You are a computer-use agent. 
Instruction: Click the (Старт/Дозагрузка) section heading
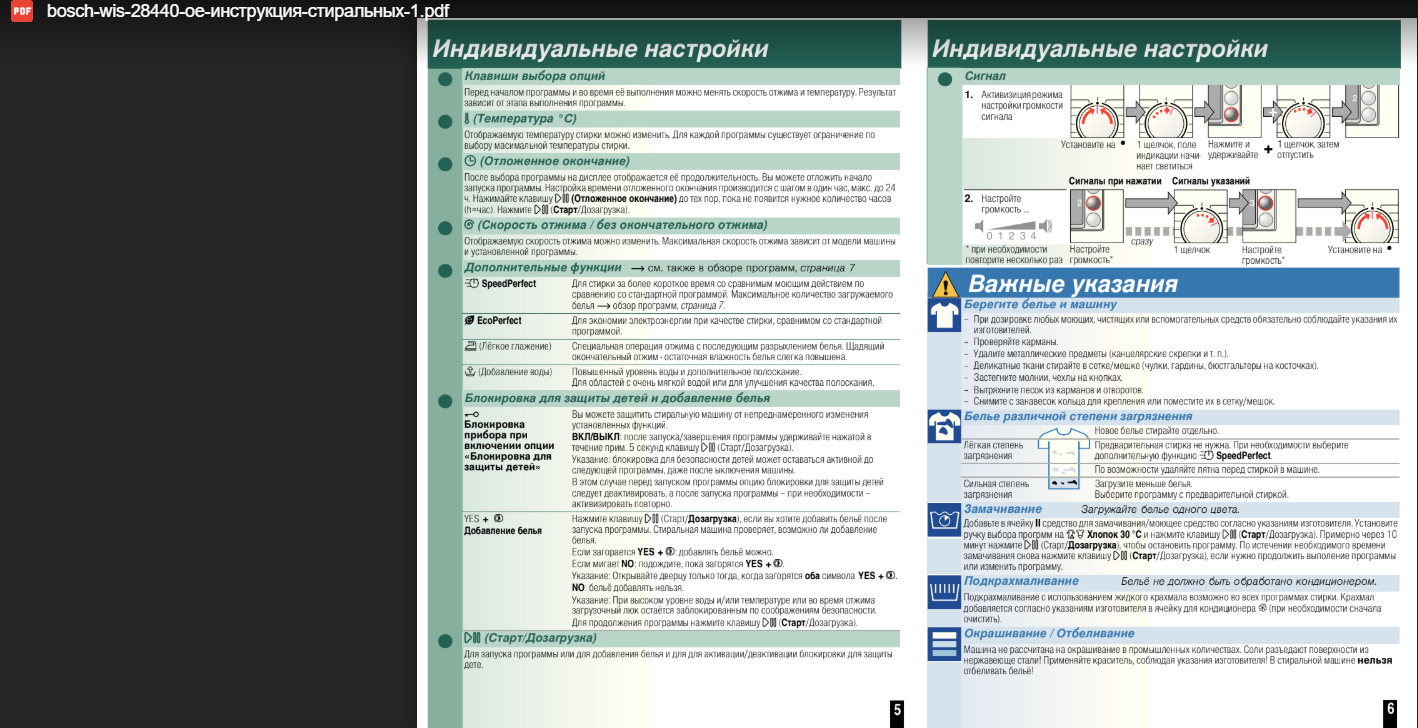click(538, 638)
